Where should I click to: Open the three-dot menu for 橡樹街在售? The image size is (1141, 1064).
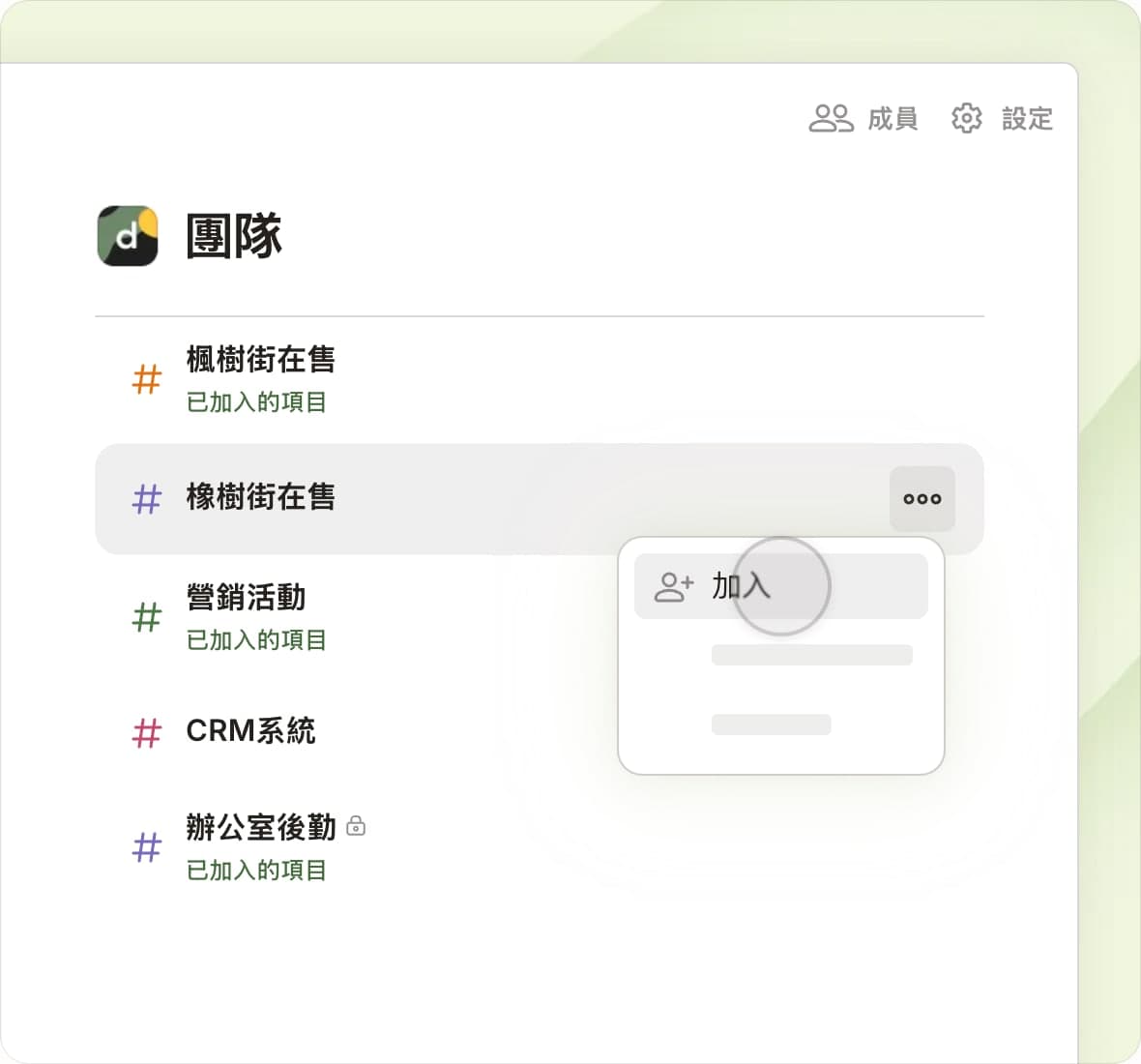click(x=922, y=499)
